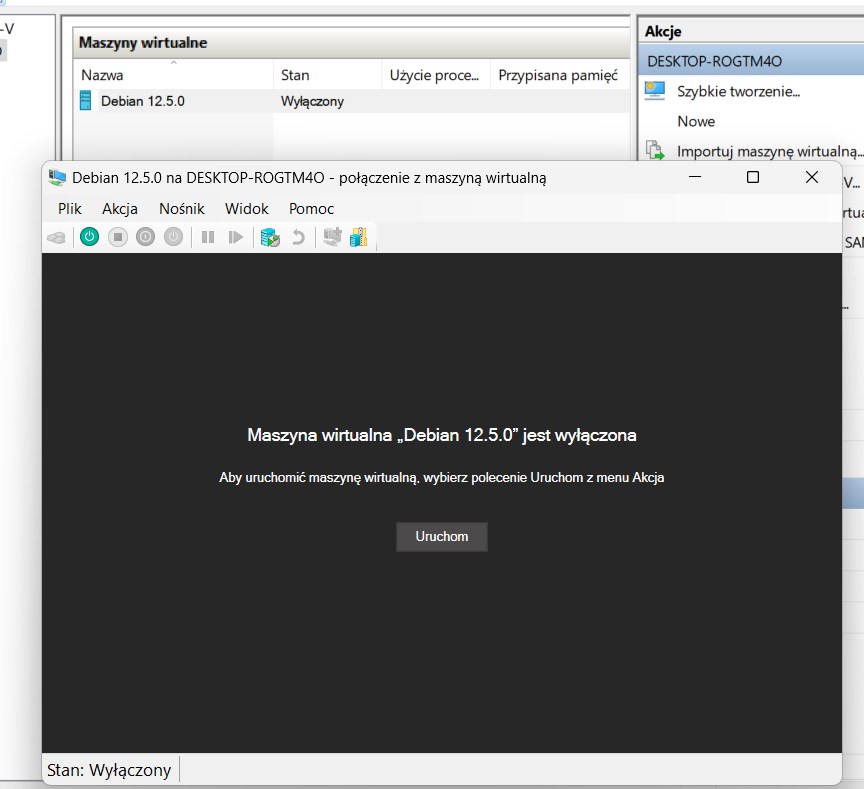
Task: Click the Szybkie tworzenie... action
Action: tap(738, 91)
